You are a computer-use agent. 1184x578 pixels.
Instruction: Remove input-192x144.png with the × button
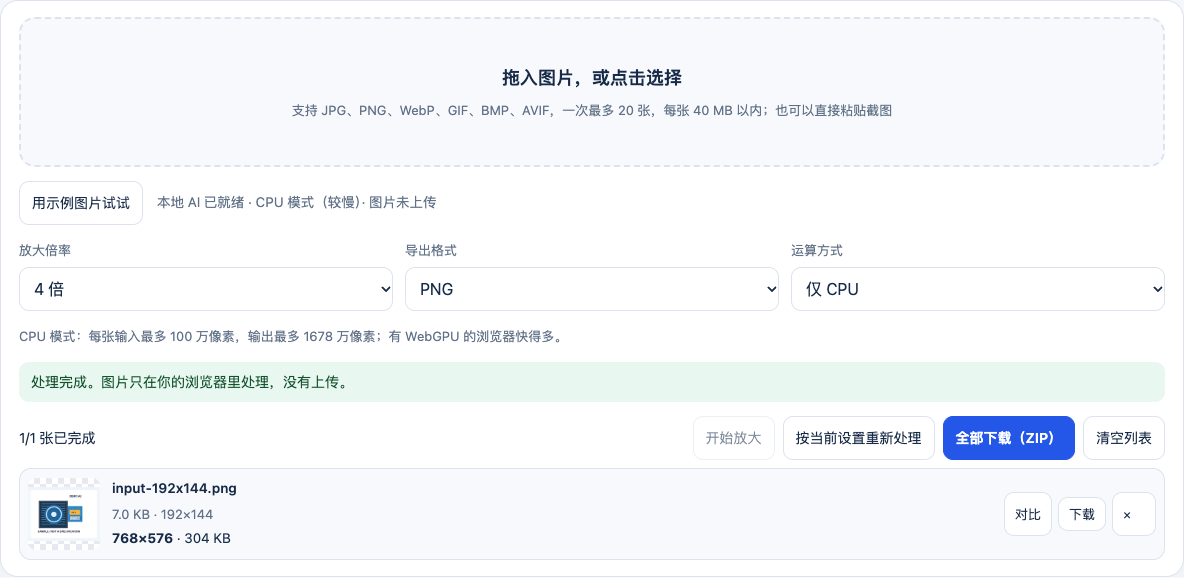(1133, 515)
